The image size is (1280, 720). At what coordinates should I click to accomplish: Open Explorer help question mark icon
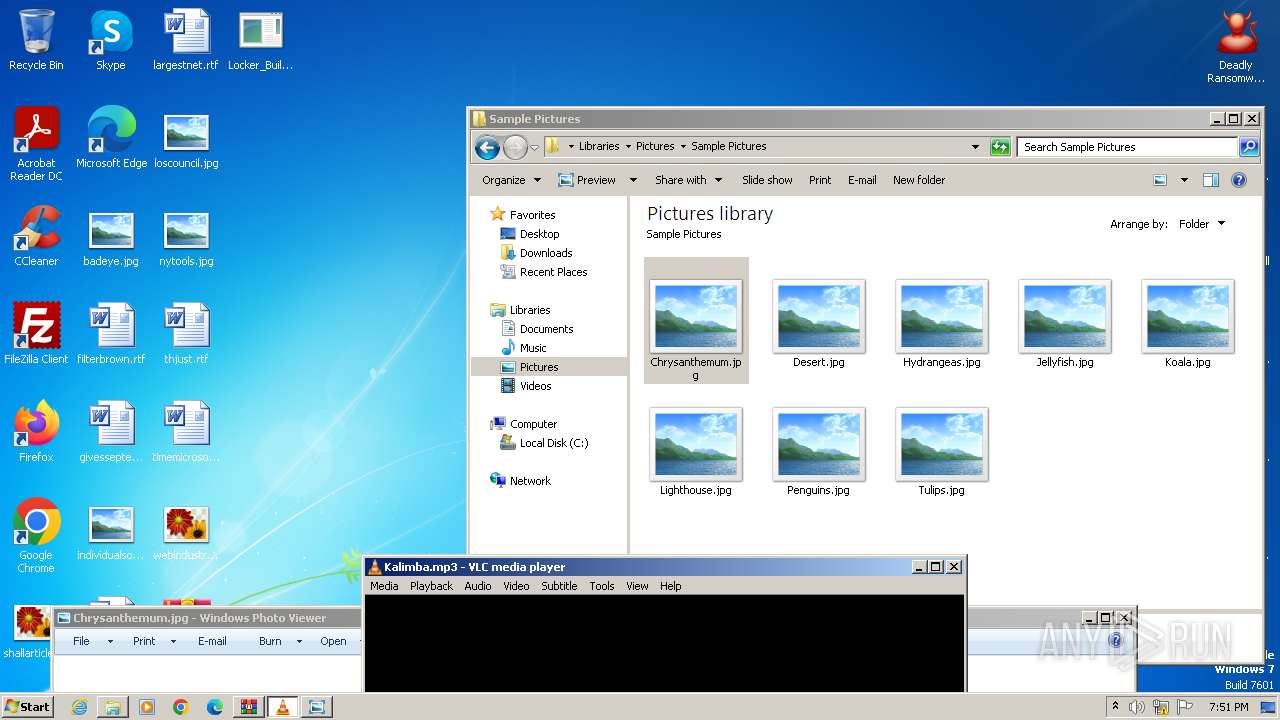1239,180
